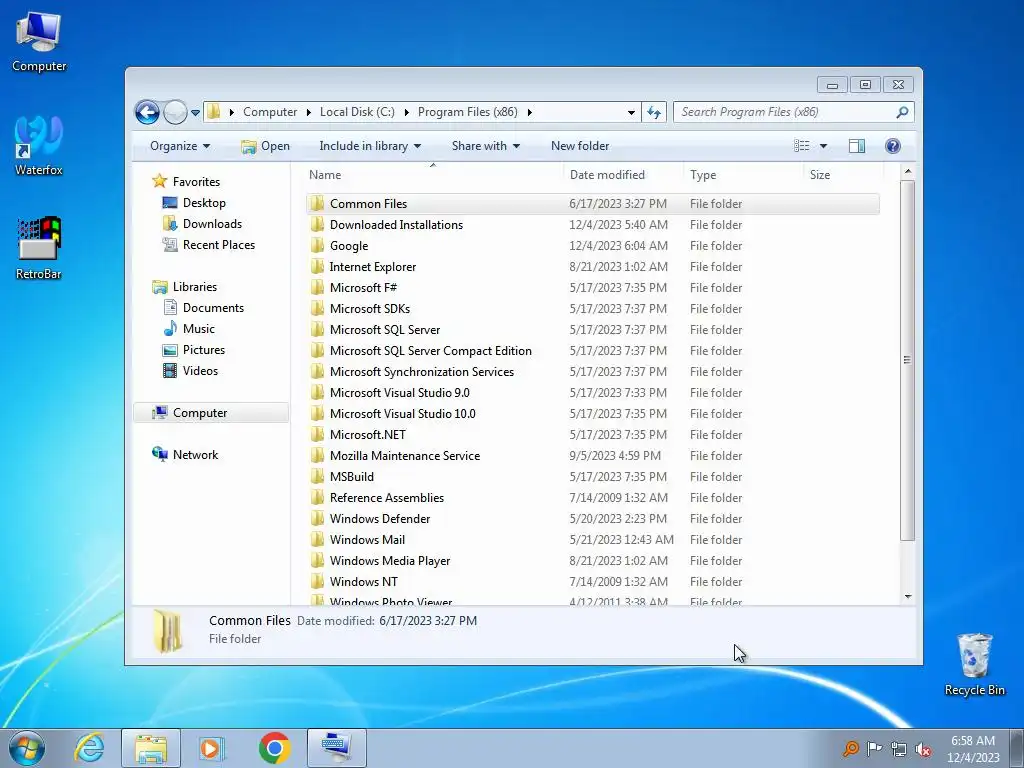
Task: Launch Google Chrome from taskbar
Action: click(274, 748)
